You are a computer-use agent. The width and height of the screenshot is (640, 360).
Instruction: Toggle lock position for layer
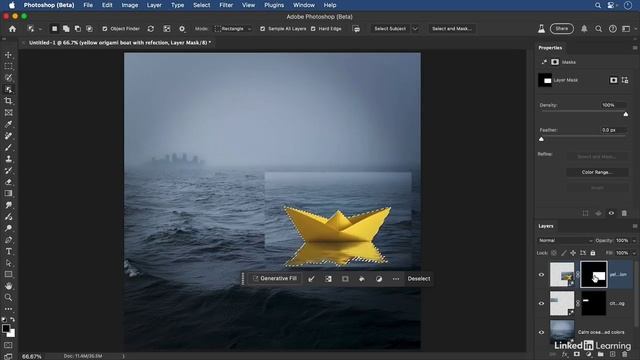[x=573, y=253]
